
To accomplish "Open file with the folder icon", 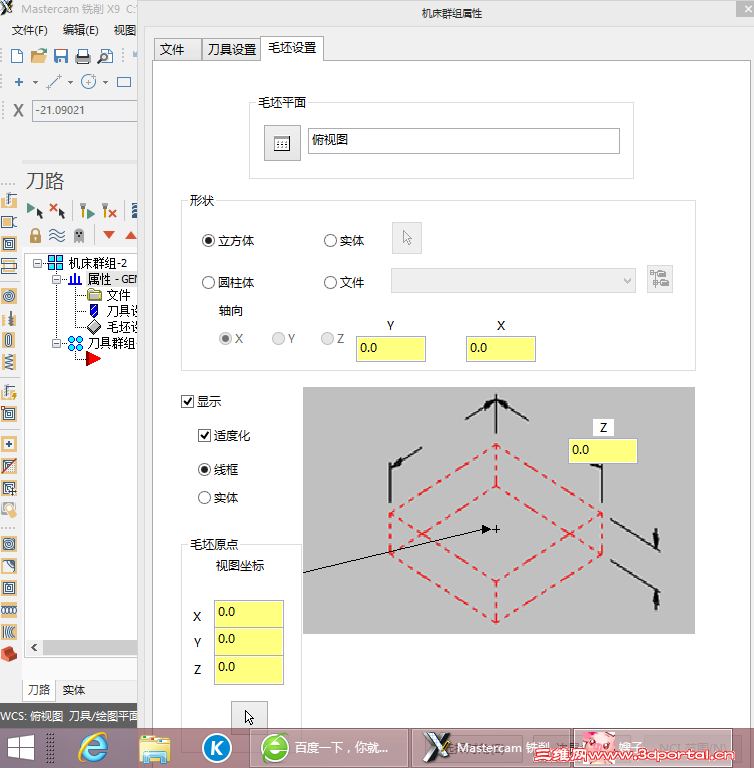I will (39, 56).
